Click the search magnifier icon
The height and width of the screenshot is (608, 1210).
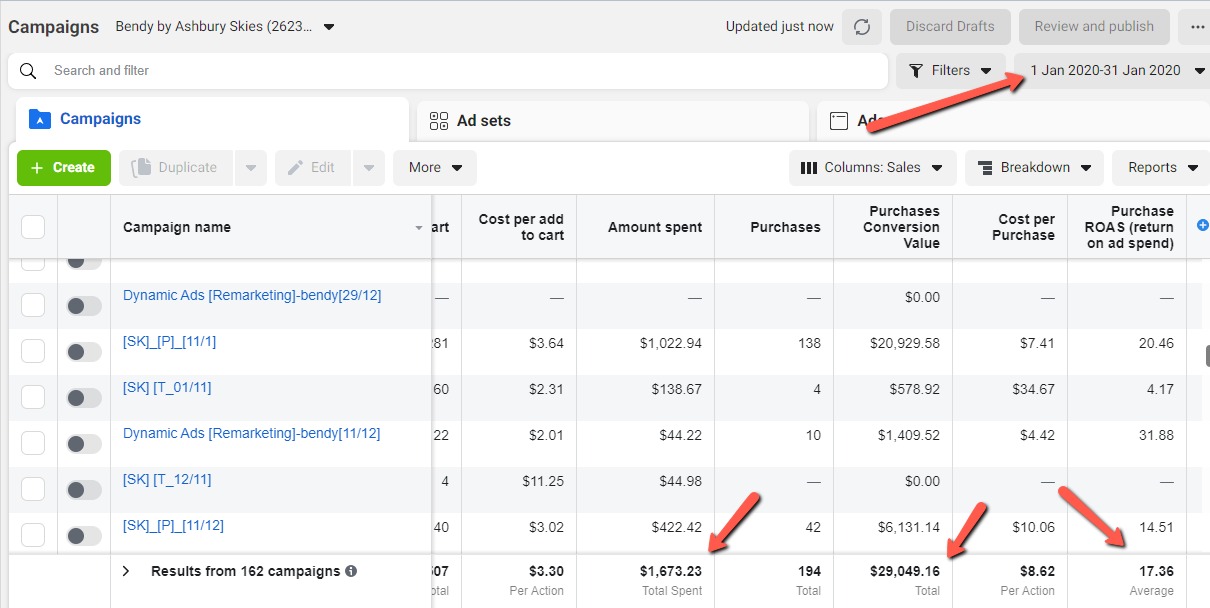(27, 71)
